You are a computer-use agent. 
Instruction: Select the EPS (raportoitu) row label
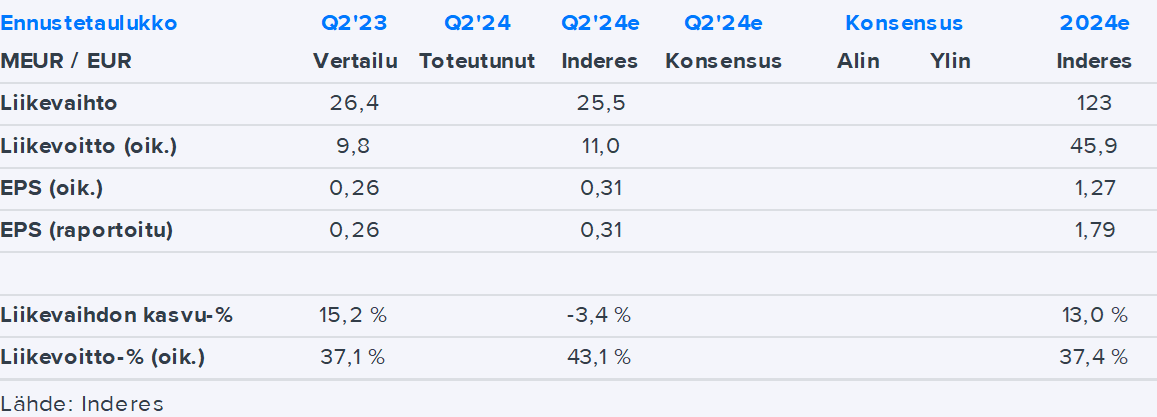87,230
